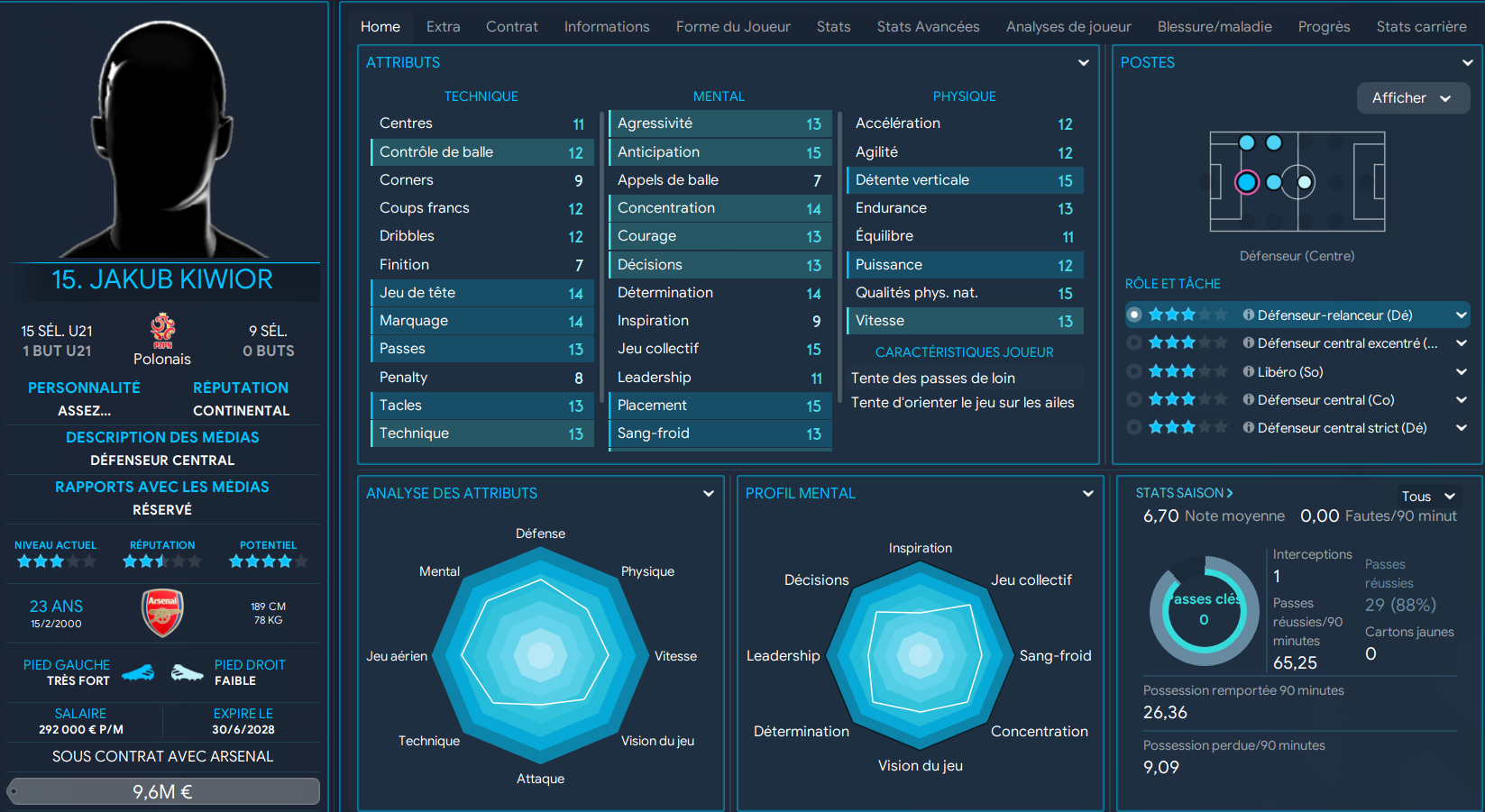Open the Informations tab
Viewport: 1485px width, 812px height.
pyautogui.click(x=607, y=27)
